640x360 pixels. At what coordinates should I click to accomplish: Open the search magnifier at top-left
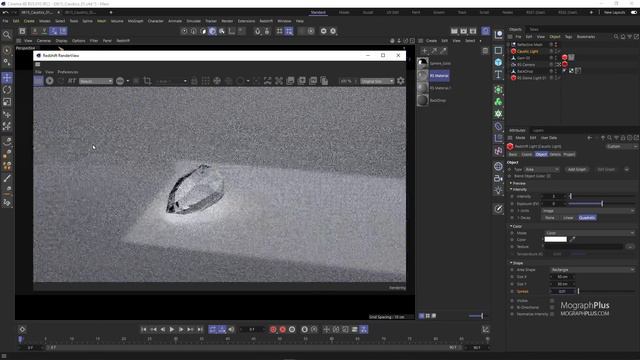pos(7,35)
